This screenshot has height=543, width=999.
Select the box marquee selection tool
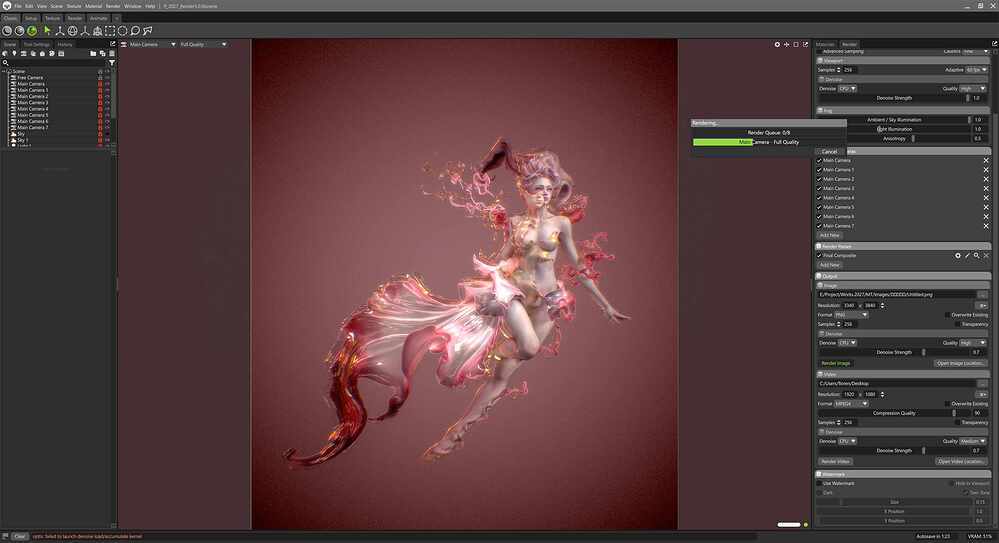pyautogui.click(x=110, y=31)
